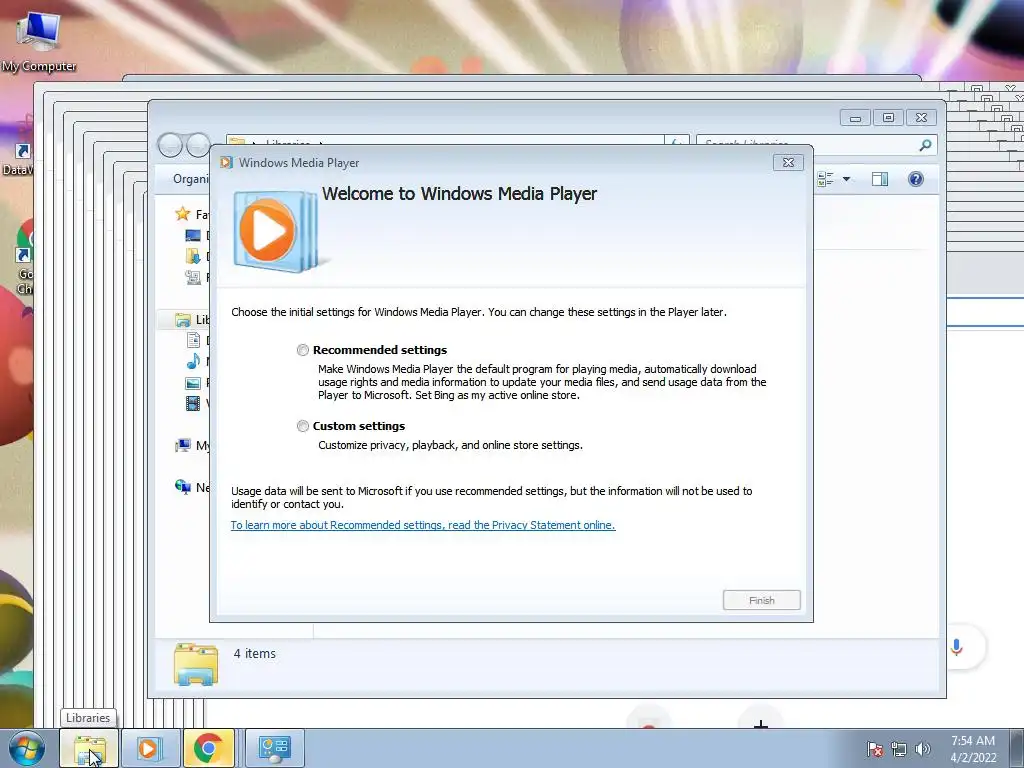Open the network status tray icon
Viewport: 1024px width, 768px height.
pyautogui.click(x=899, y=749)
